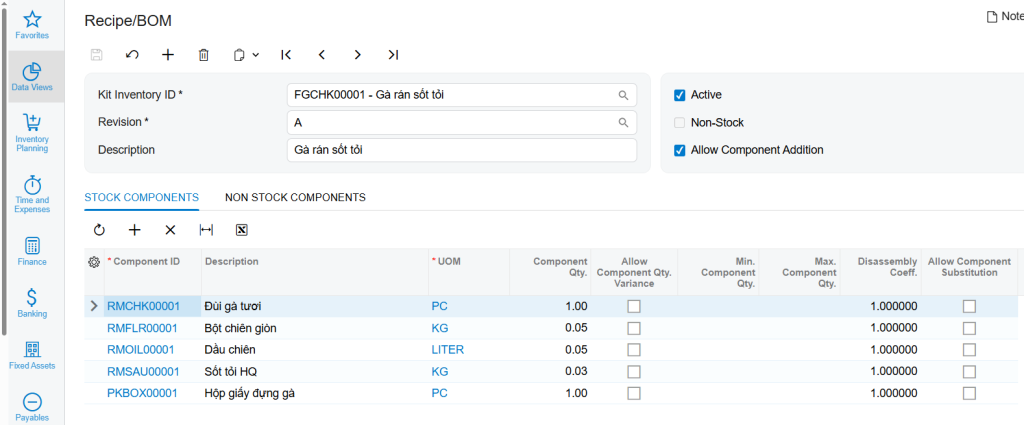Select the 'Sốt tỏi HQ' description cell
The width and height of the screenshot is (1024, 425).
(x=314, y=371)
